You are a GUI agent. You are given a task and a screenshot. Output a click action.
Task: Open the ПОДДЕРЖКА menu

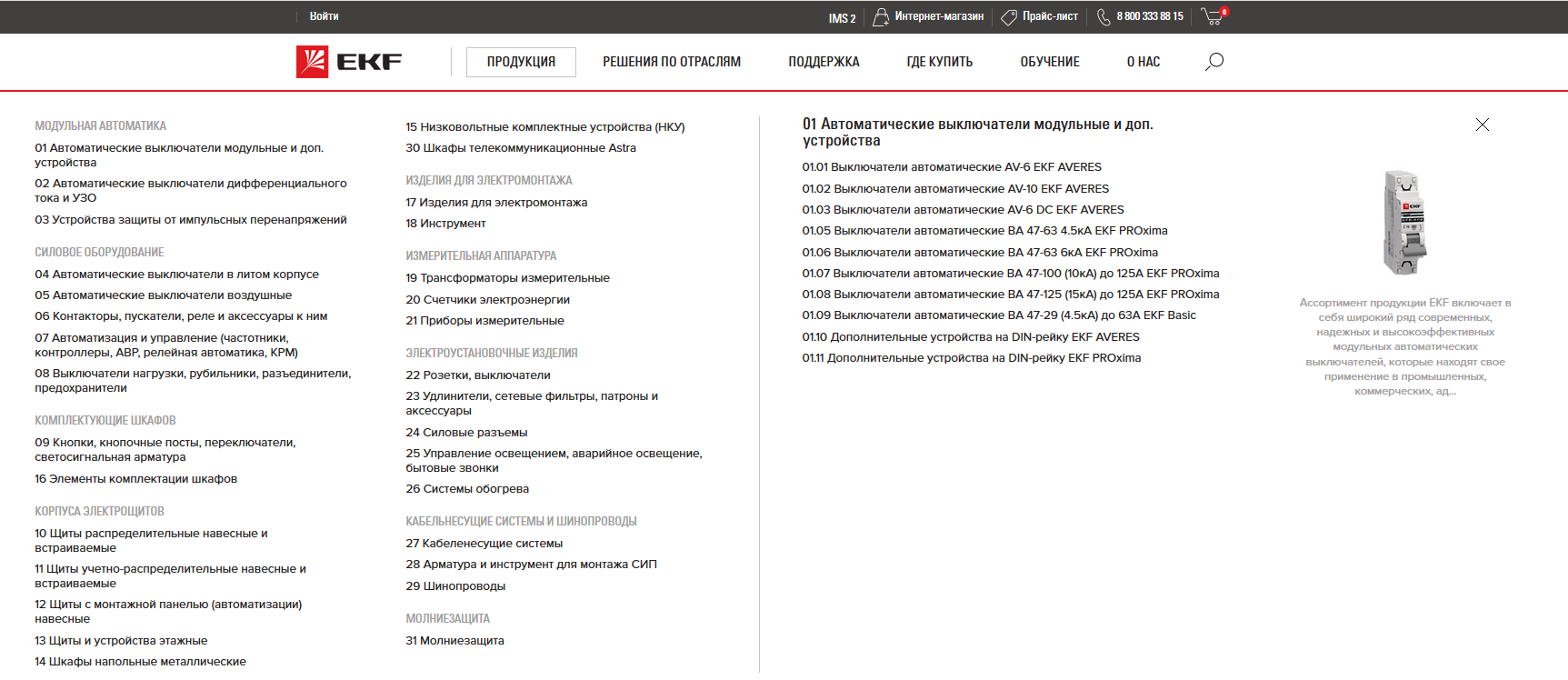[824, 62]
